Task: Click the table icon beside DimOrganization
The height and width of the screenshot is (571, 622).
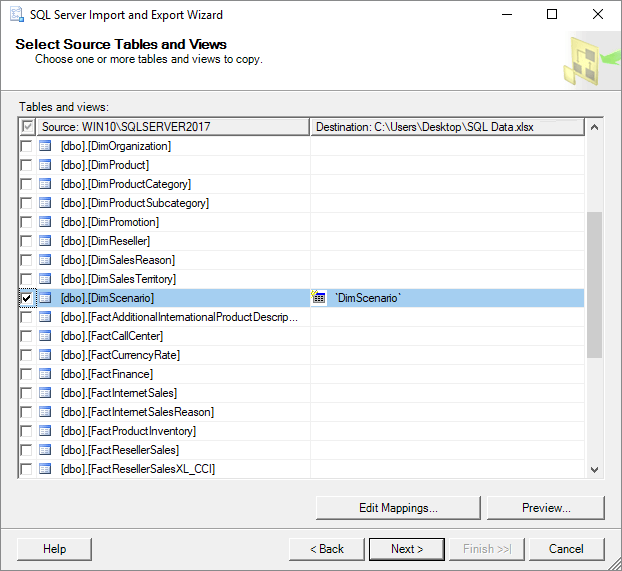Action: [45, 146]
